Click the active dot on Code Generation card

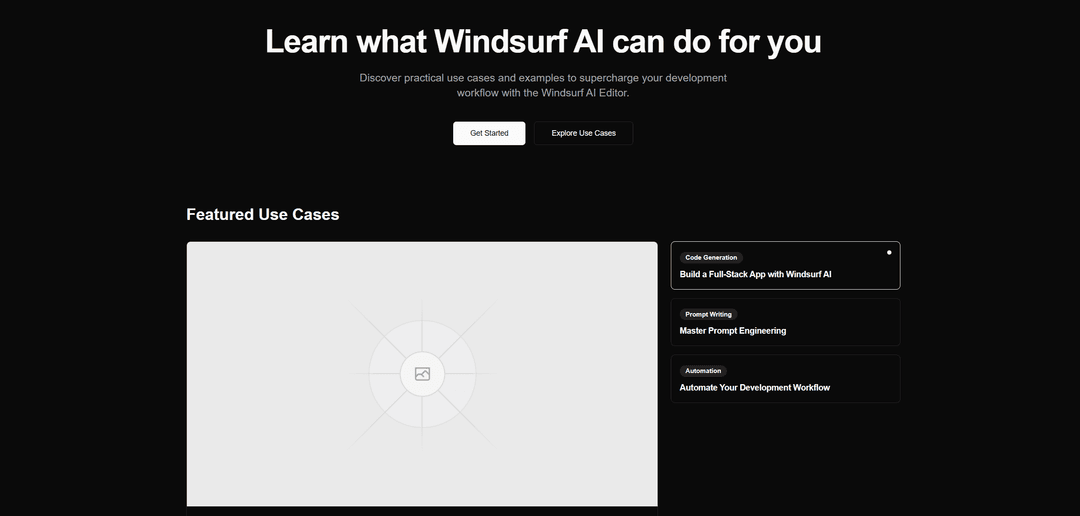click(x=889, y=253)
